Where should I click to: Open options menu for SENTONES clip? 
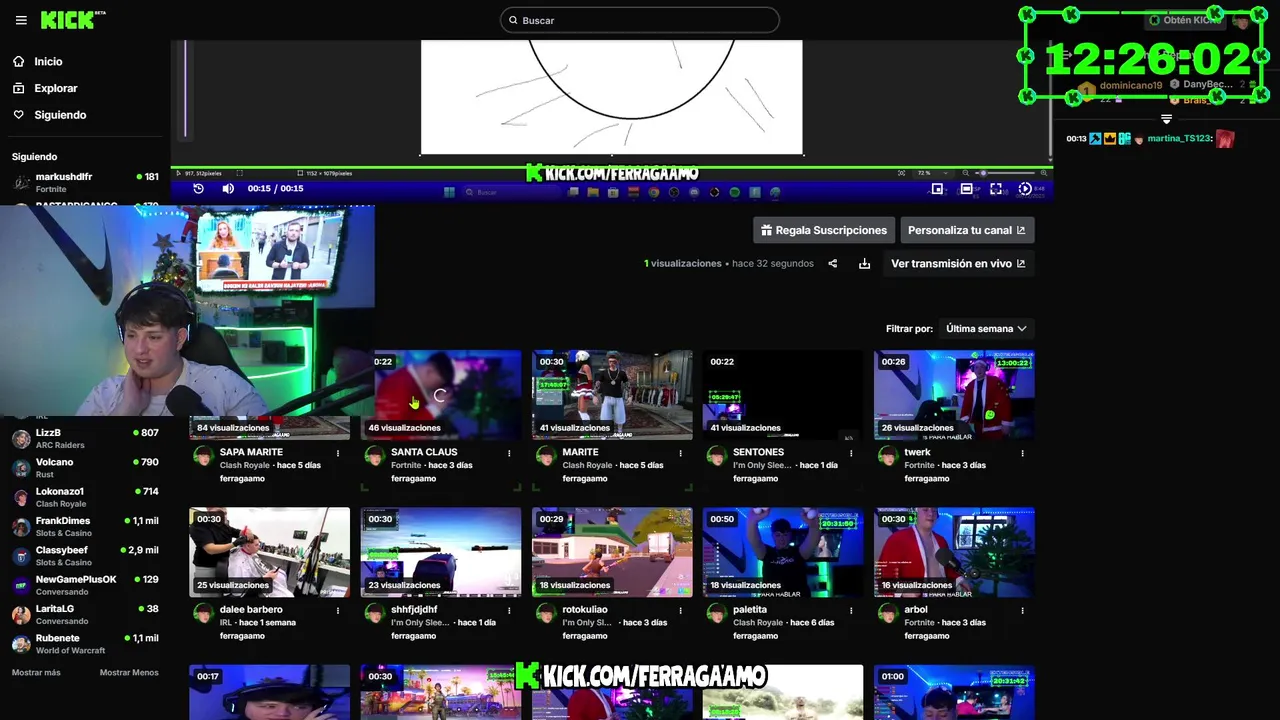point(851,453)
